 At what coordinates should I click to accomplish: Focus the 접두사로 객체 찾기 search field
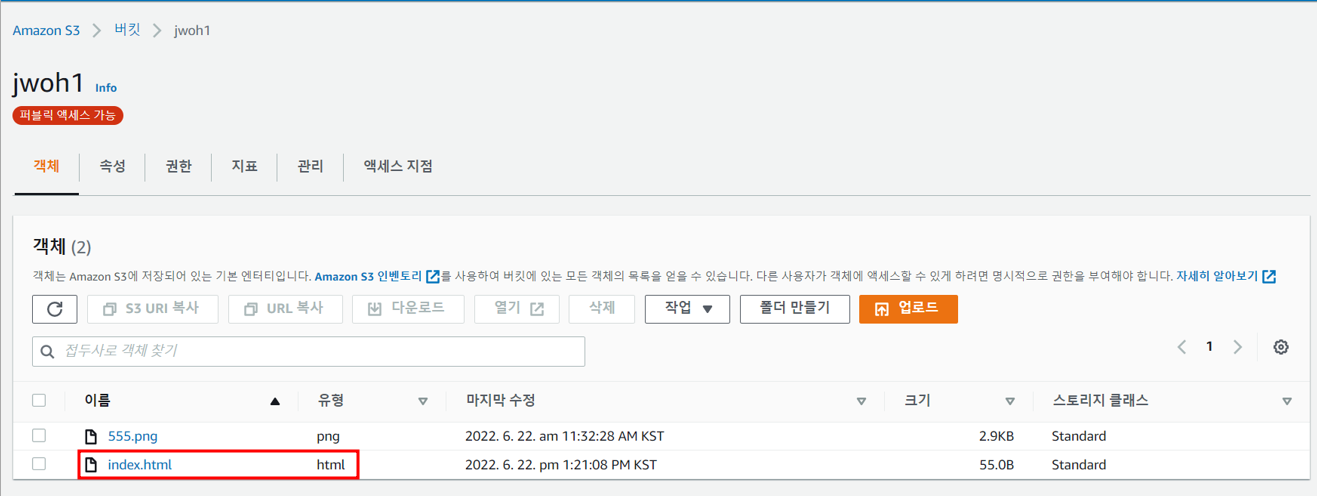pos(309,352)
